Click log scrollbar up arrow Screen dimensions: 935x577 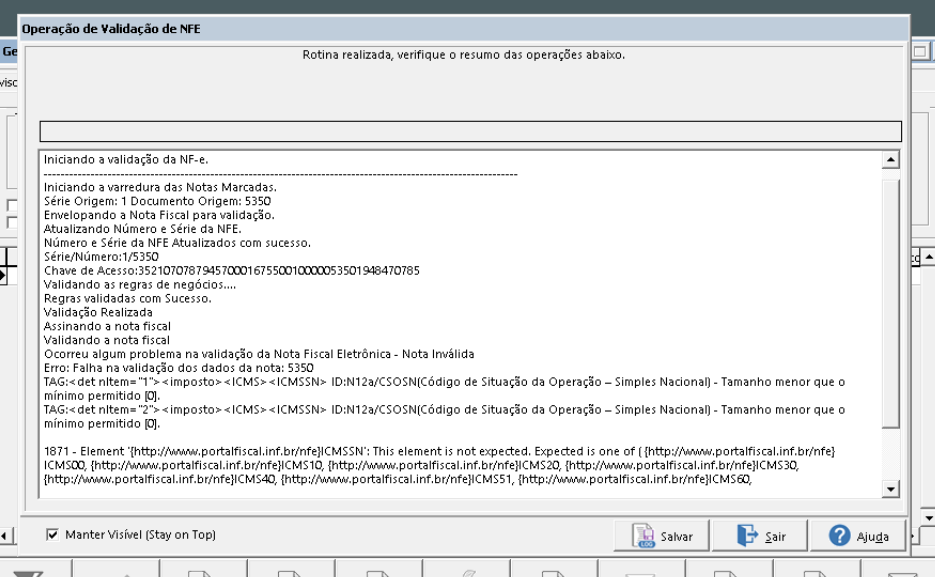(x=890, y=159)
